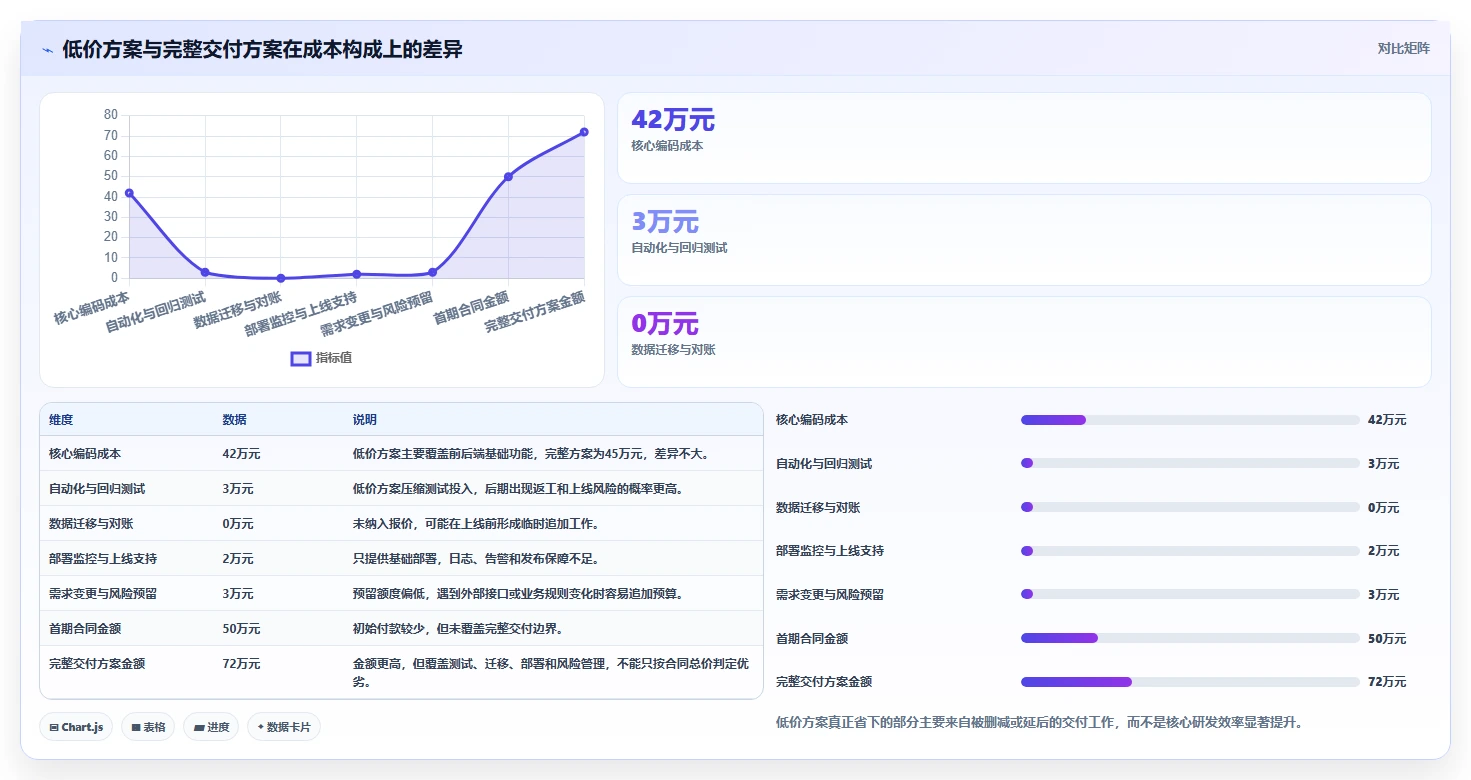1471x780 pixels.
Task: Click the 未纳入报价 description in the table
Action: pos(476,524)
